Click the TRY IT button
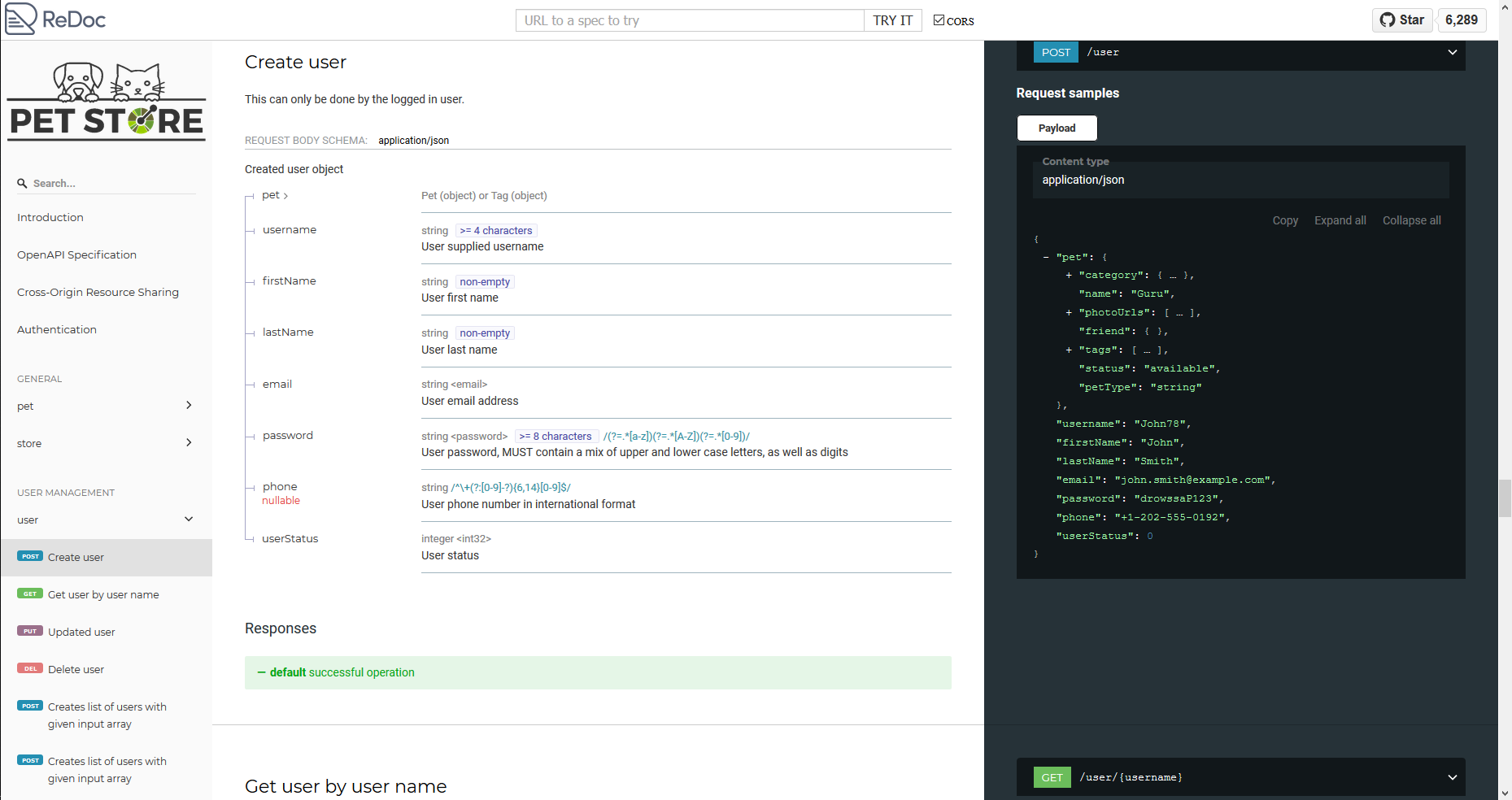This screenshot has width=1512, height=800. click(x=892, y=20)
